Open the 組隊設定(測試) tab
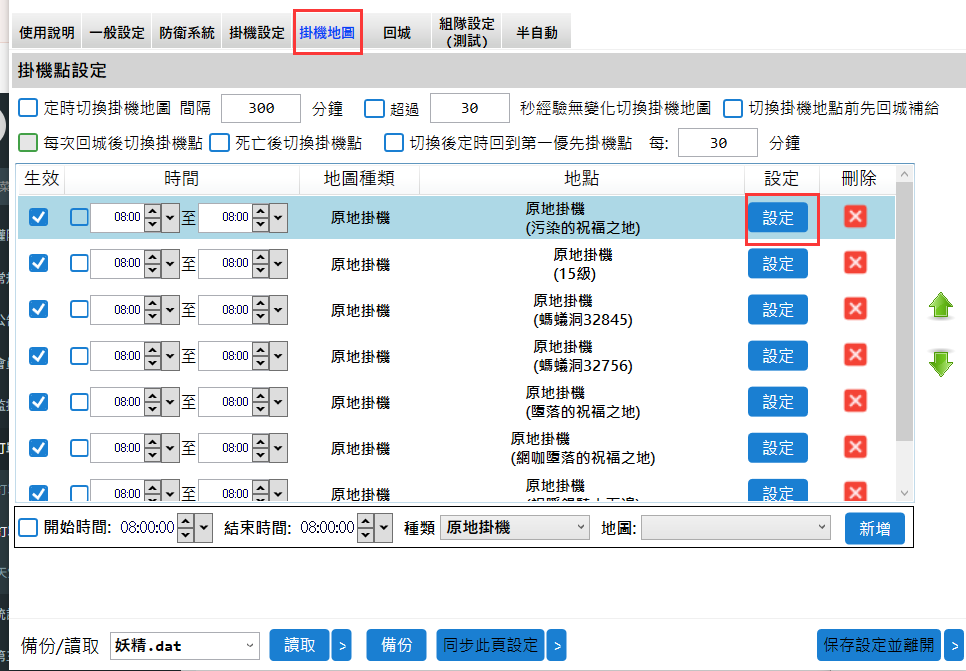966x671 pixels. [x=466, y=32]
